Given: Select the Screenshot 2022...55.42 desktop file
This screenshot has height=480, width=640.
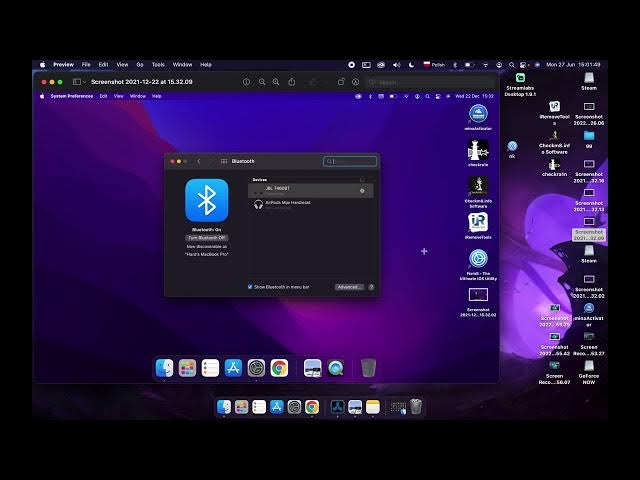Looking at the screenshot, I should 554,344.
